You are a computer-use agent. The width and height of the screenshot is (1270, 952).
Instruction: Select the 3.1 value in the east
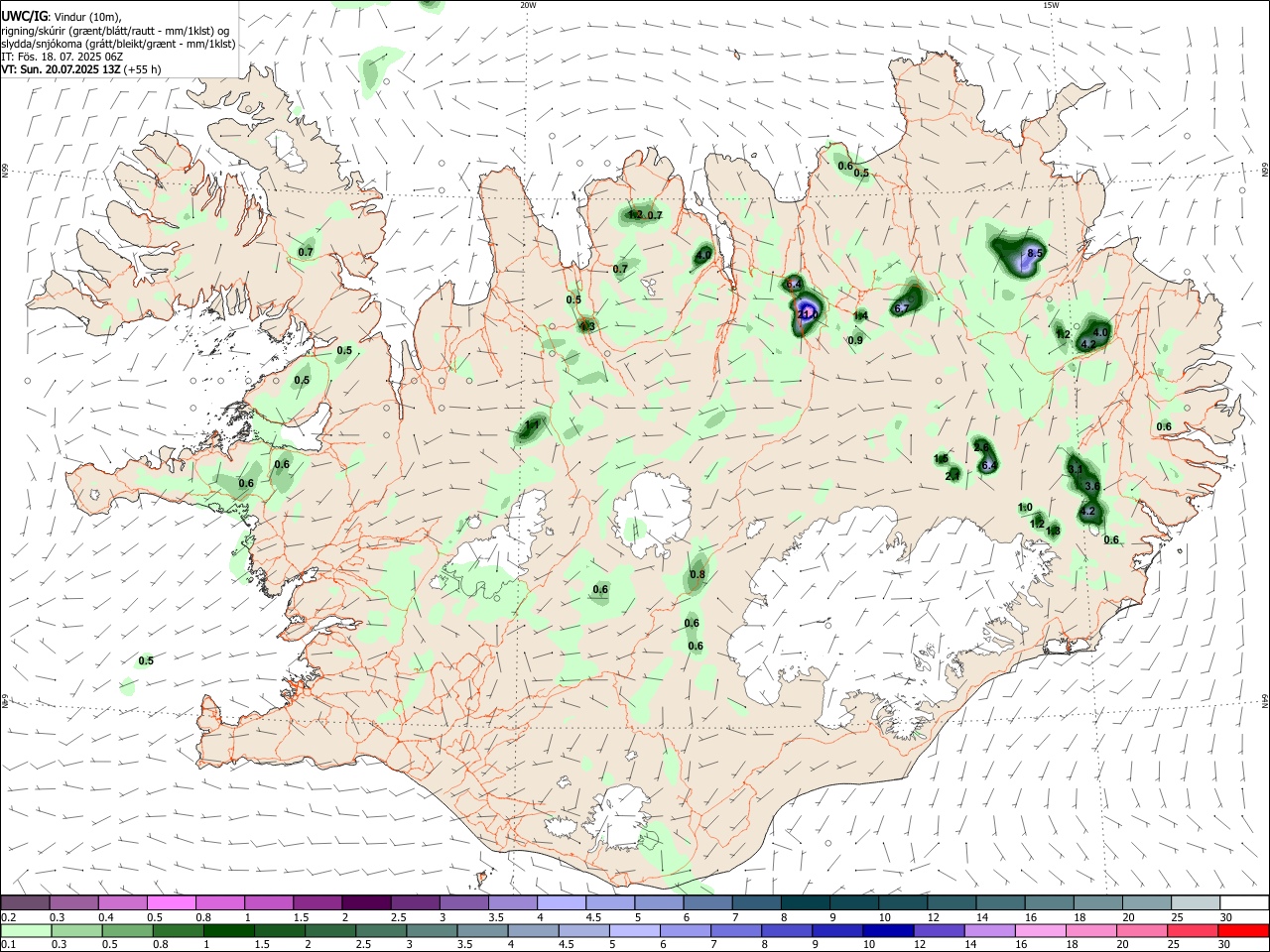coord(1076,469)
